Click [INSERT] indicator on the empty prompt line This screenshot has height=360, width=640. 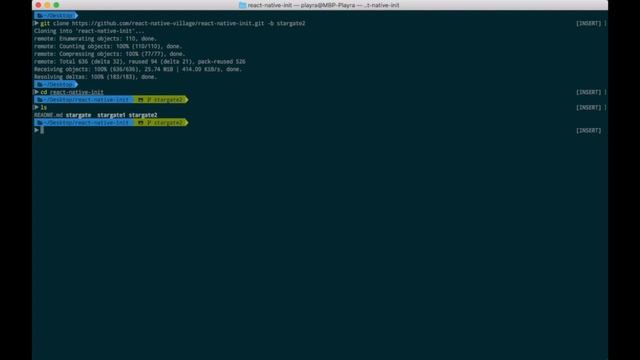click(x=589, y=131)
